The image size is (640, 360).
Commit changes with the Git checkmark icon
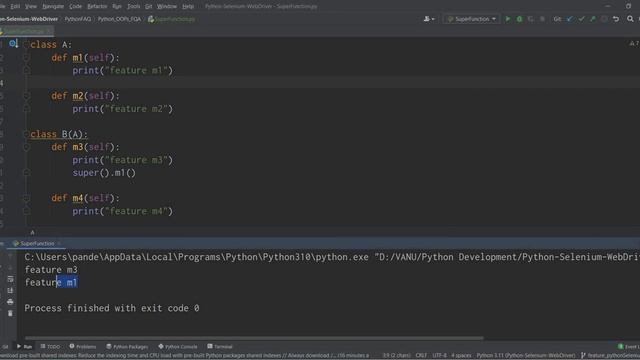coord(581,19)
